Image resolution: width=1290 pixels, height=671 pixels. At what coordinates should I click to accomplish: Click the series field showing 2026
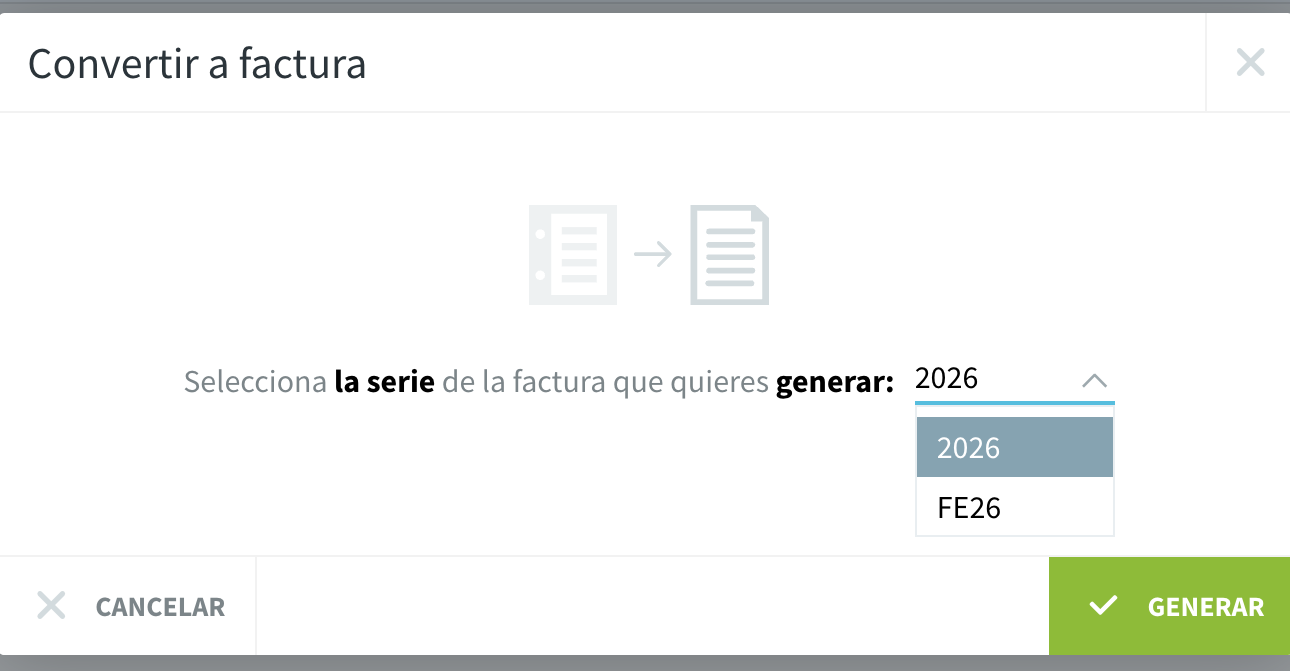point(1014,380)
